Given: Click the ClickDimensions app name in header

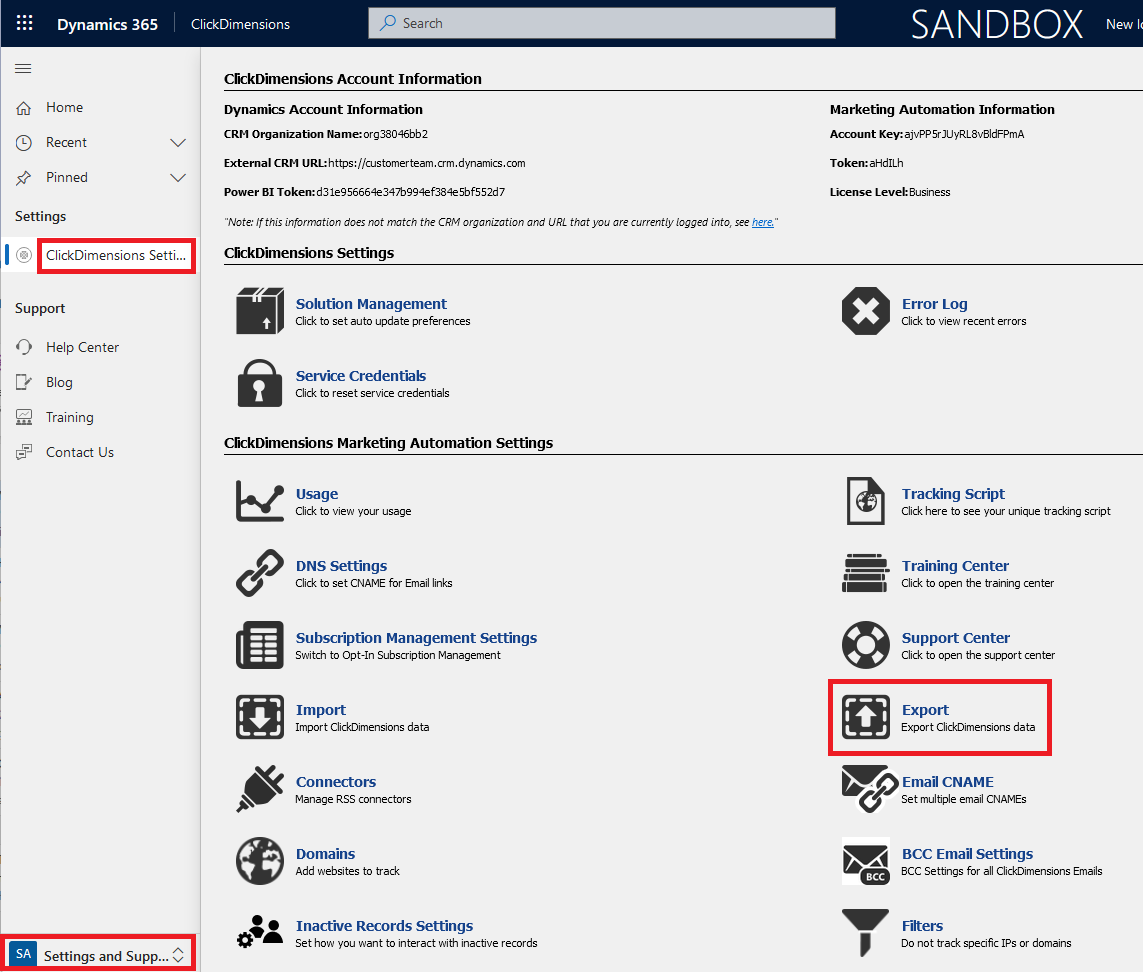Looking at the screenshot, I should coord(241,24).
